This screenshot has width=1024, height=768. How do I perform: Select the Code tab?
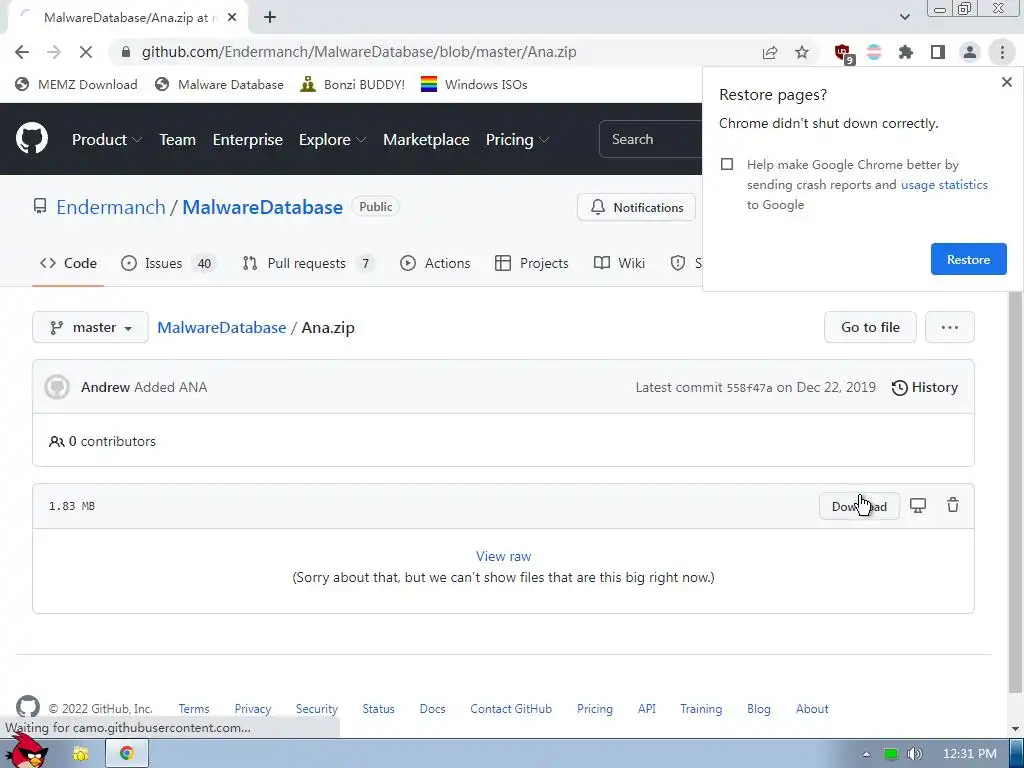68,263
